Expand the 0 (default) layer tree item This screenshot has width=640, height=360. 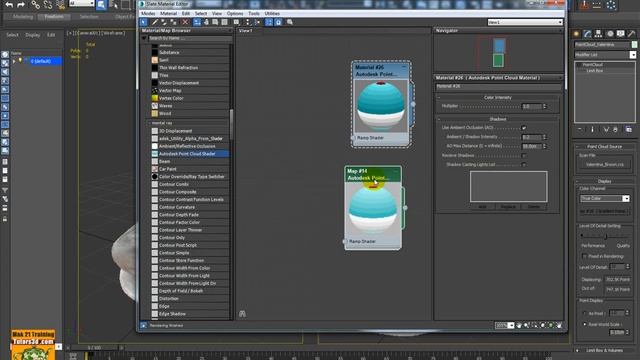pos(14,61)
